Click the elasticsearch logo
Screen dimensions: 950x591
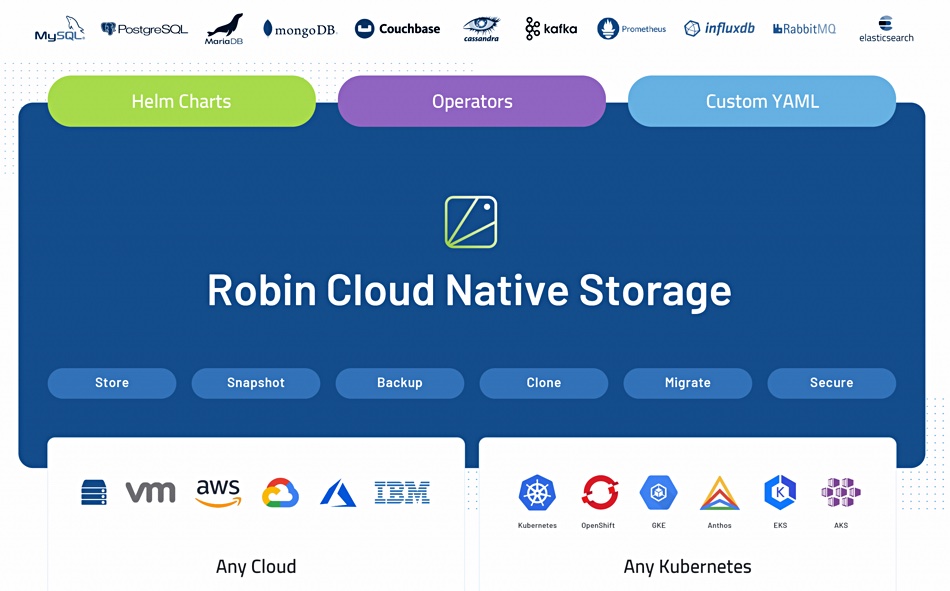click(886, 29)
